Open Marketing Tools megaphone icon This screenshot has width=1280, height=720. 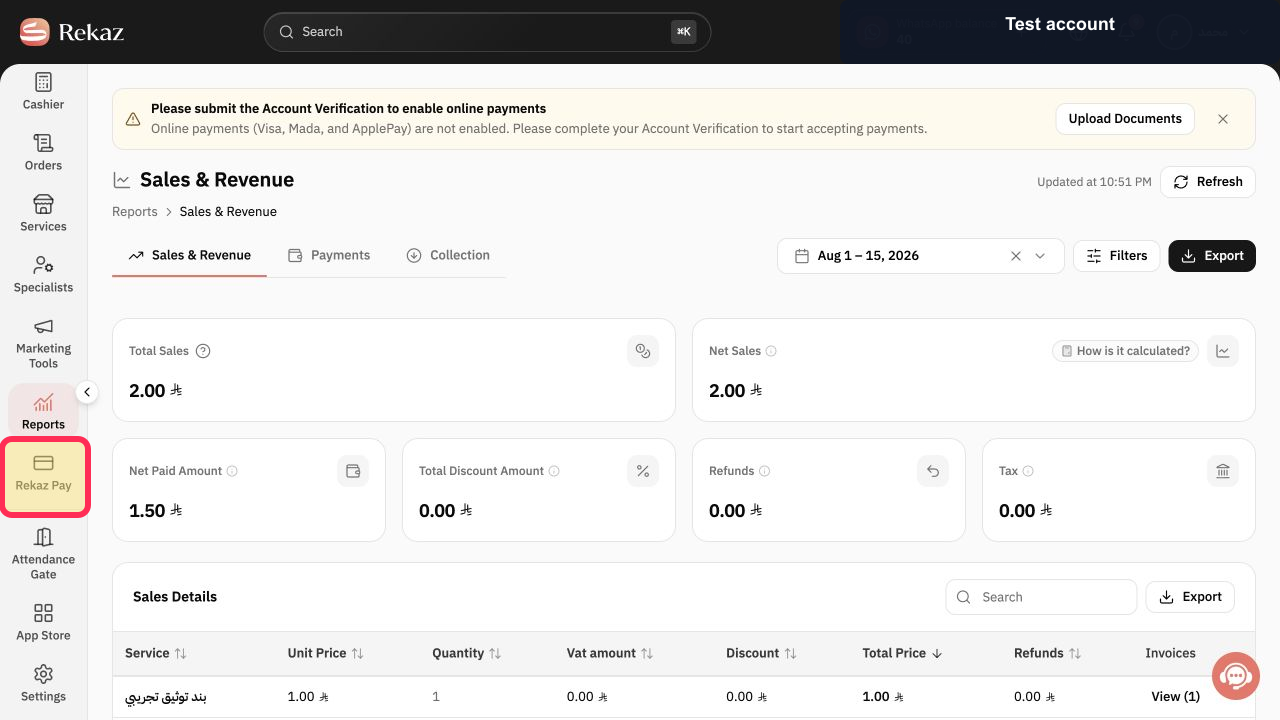coord(43,327)
